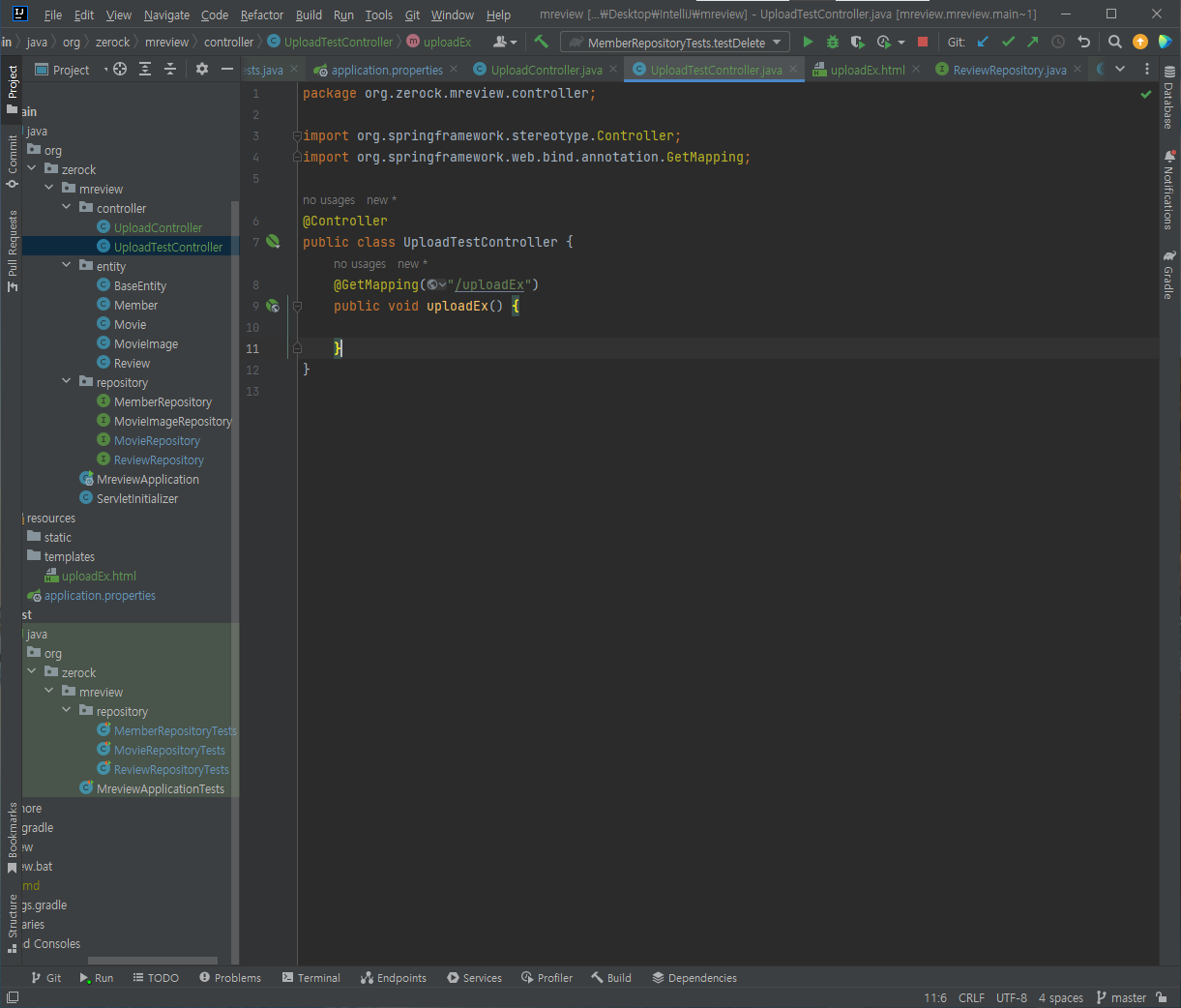The width and height of the screenshot is (1181, 1008).
Task: Open the Refactor menu
Action: pos(262,15)
